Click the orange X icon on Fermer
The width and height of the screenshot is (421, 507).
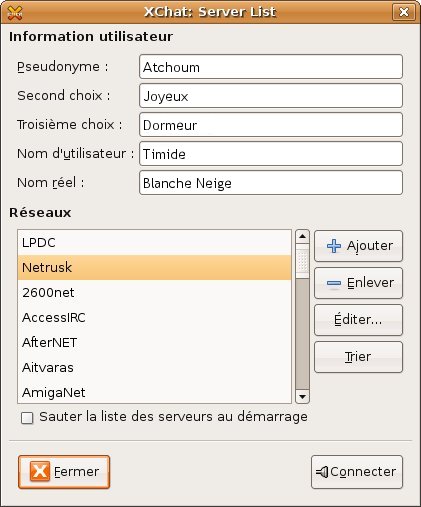[40, 471]
